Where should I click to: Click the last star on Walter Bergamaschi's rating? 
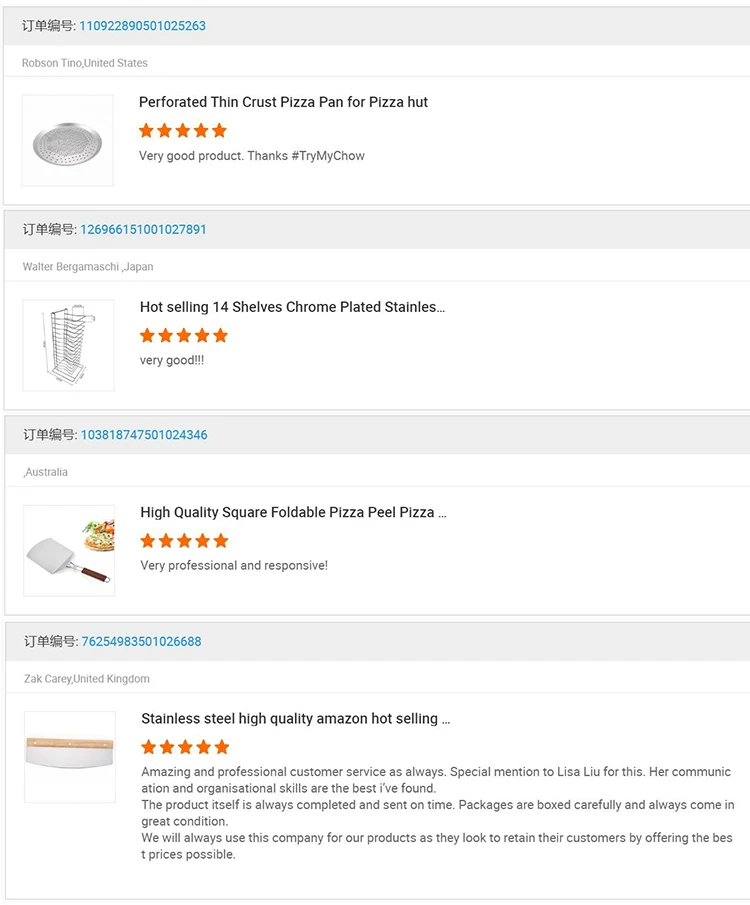(x=221, y=335)
